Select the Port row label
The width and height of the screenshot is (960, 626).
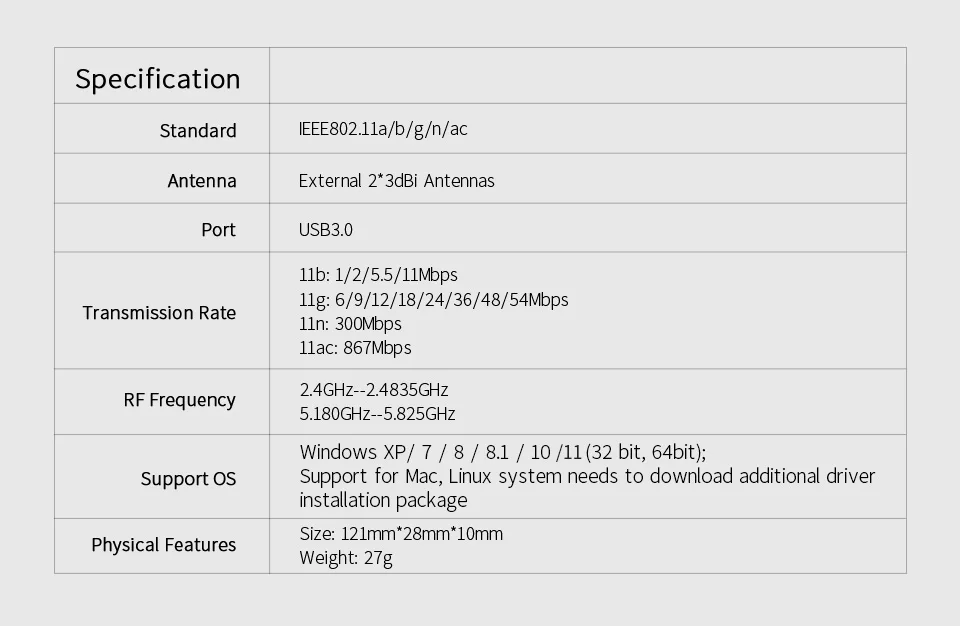click(218, 230)
